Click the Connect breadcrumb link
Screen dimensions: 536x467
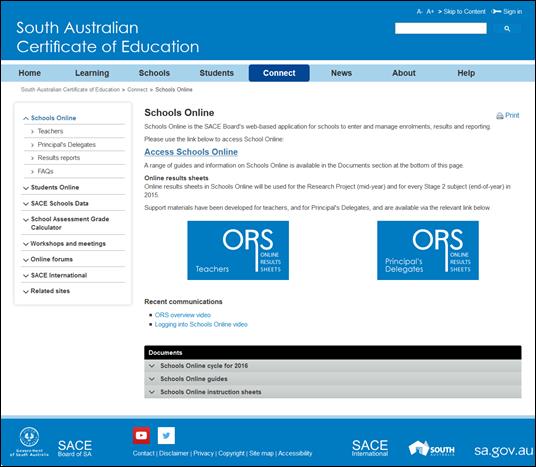(x=137, y=90)
